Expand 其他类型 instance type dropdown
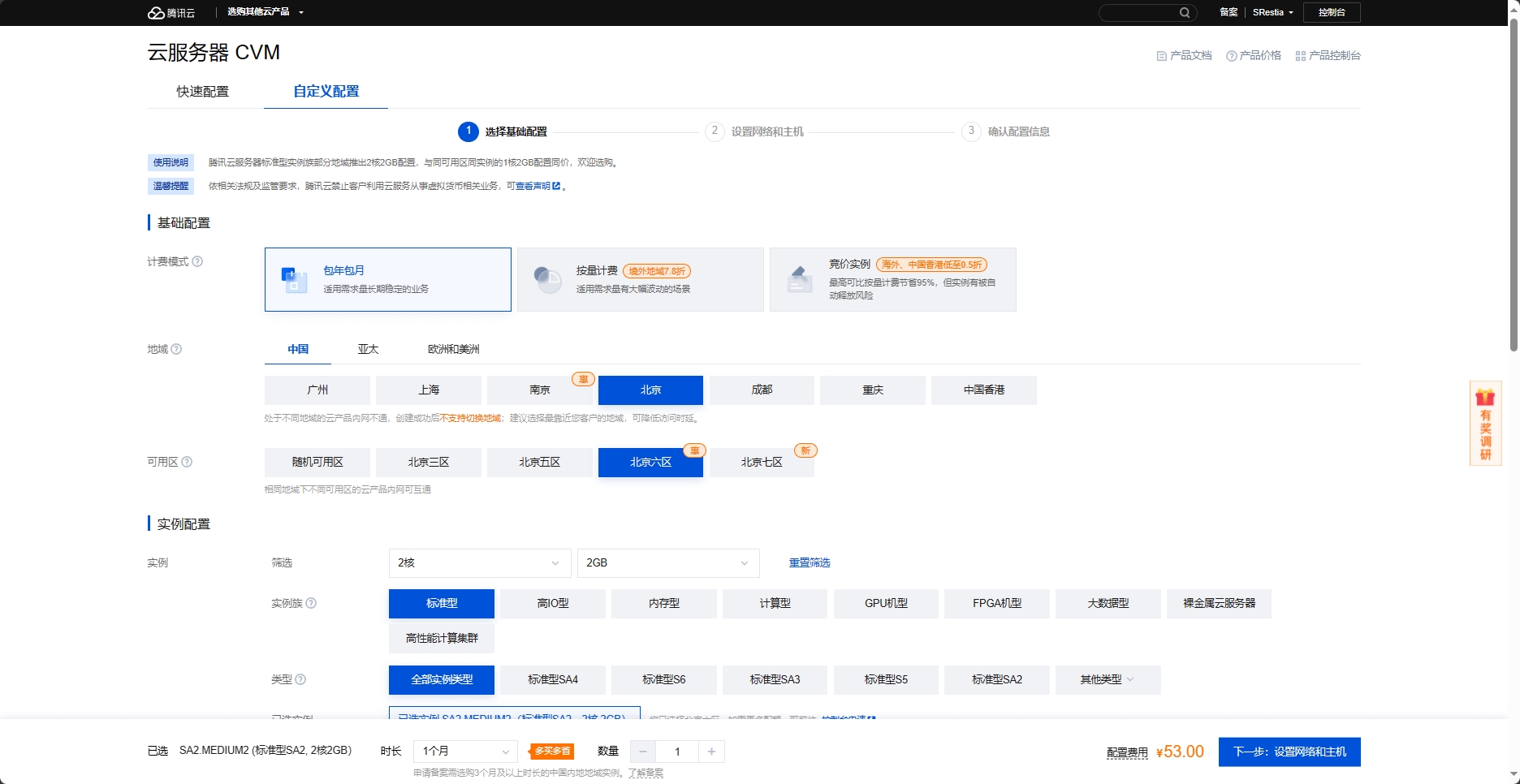 coord(1108,680)
